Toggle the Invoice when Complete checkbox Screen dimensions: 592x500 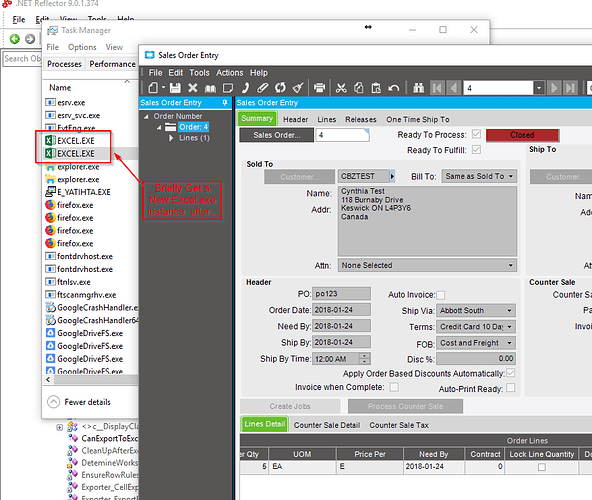click(x=394, y=387)
